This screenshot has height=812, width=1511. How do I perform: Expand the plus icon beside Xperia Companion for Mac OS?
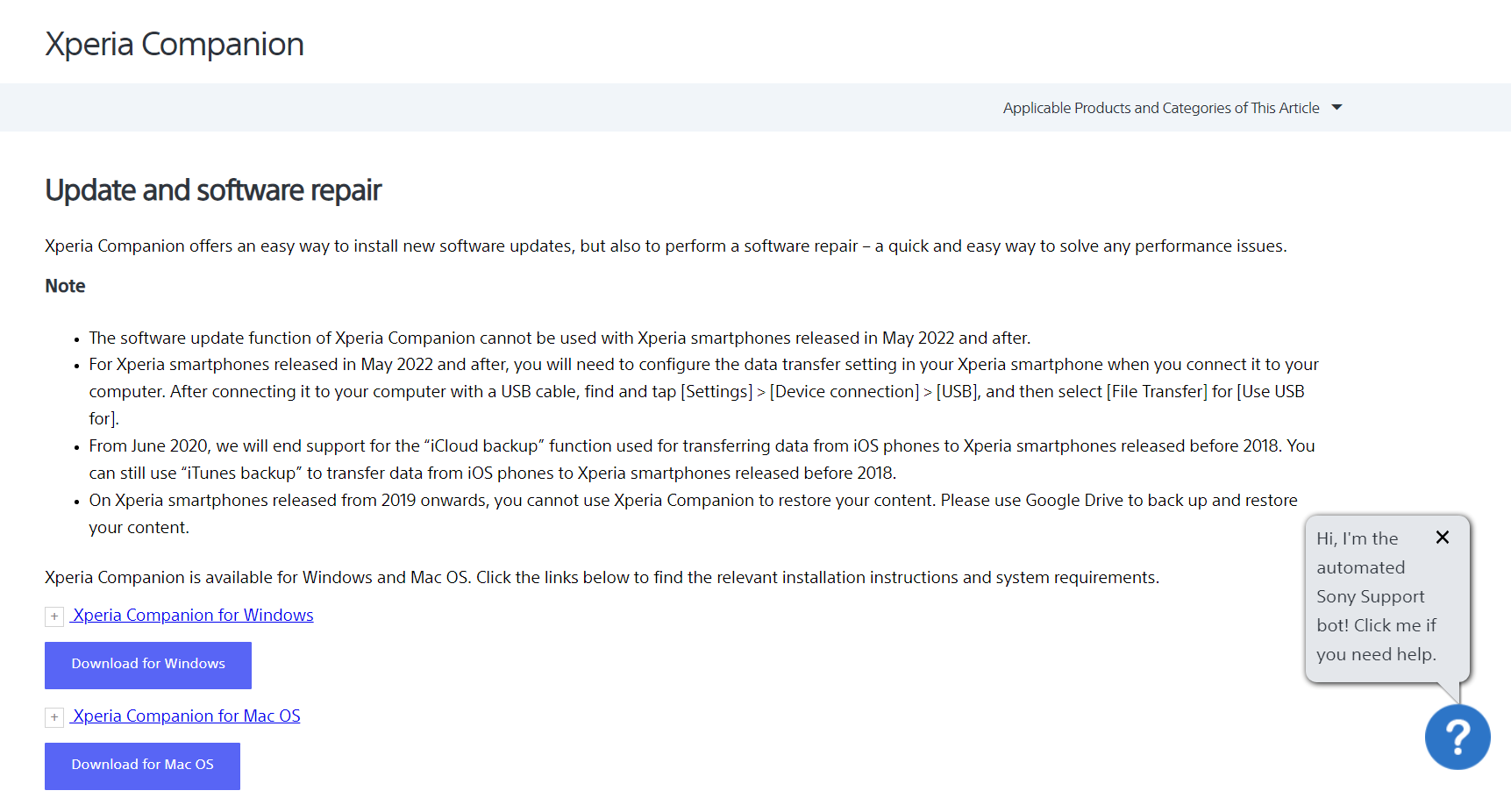[x=54, y=717]
